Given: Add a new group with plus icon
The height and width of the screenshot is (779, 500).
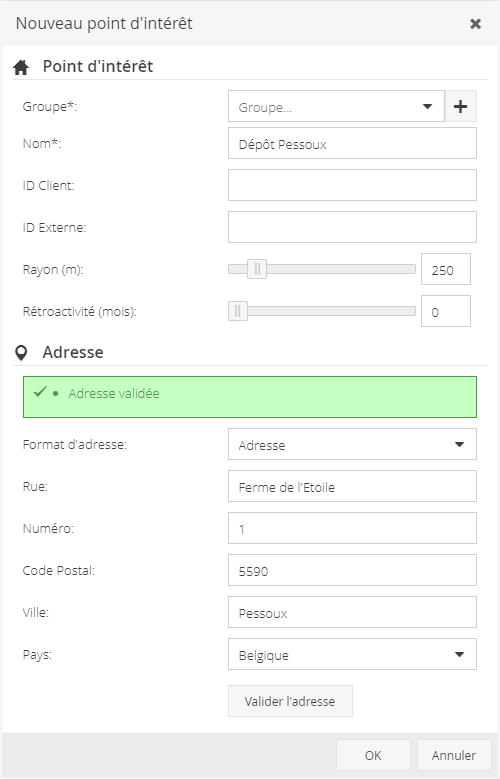Looking at the screenshot, I should click(x=460, y=106).
